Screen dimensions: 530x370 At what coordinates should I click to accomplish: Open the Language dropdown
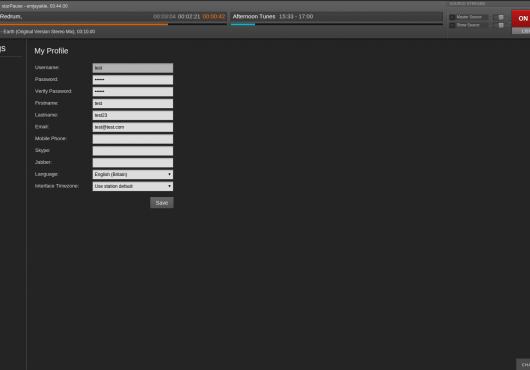pyautogui.click(x=133, y=174)
